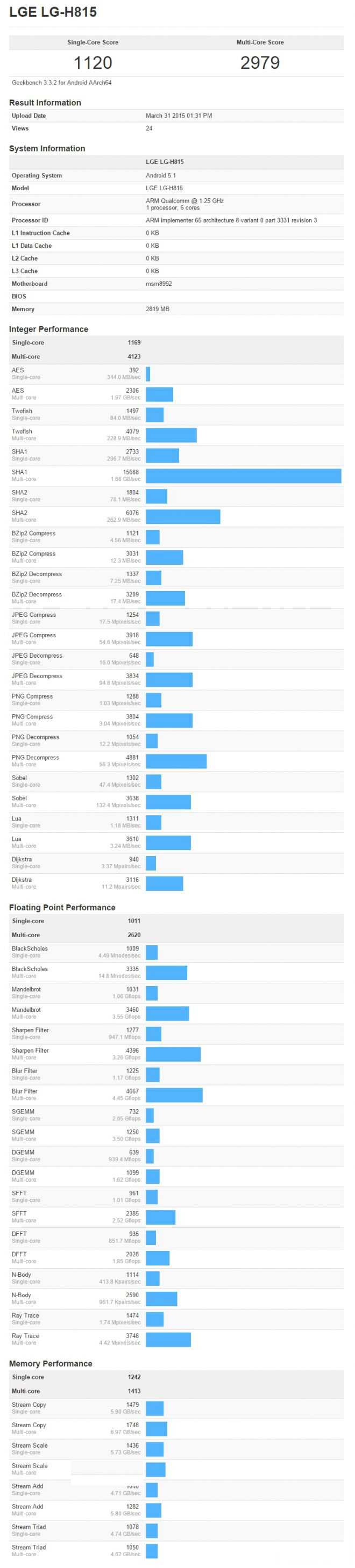
Task: Click the Stream Copy Multi-core bar
Action: tap(157, 1429)
